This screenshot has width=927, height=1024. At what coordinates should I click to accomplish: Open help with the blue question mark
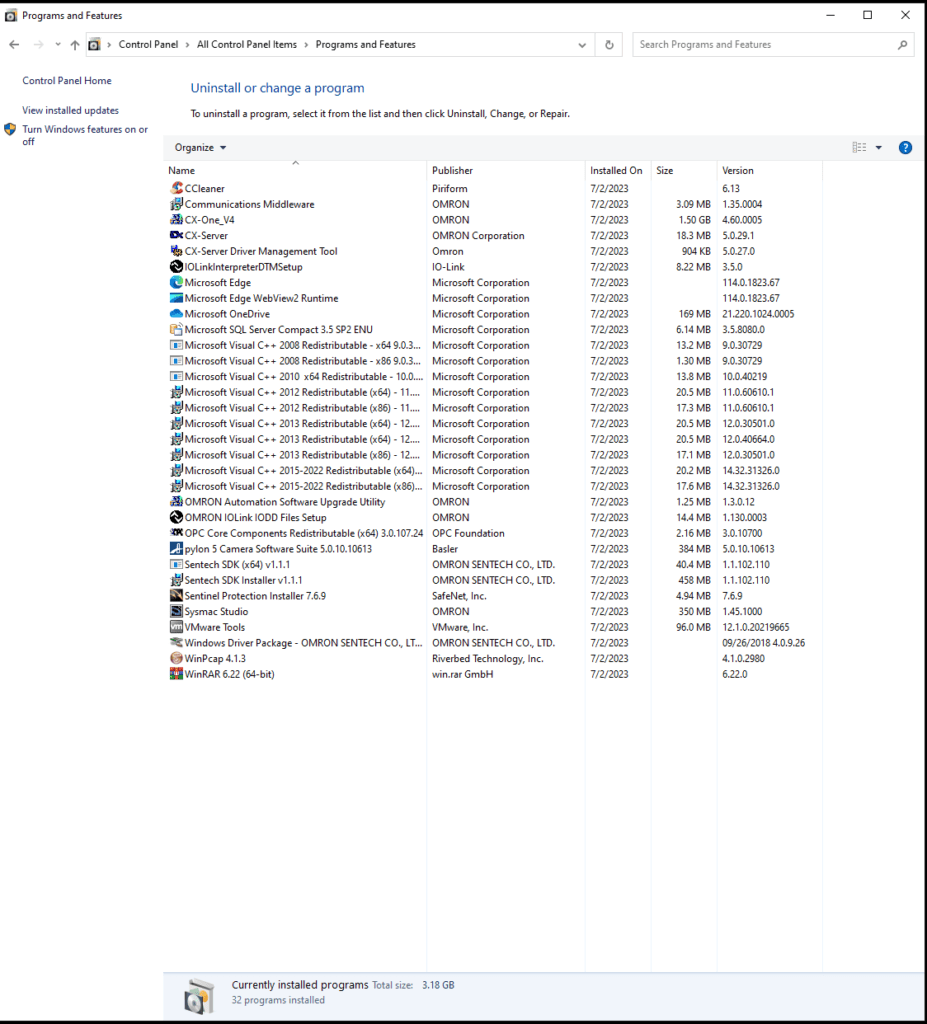pyautogui.click(x=905, y=148)
